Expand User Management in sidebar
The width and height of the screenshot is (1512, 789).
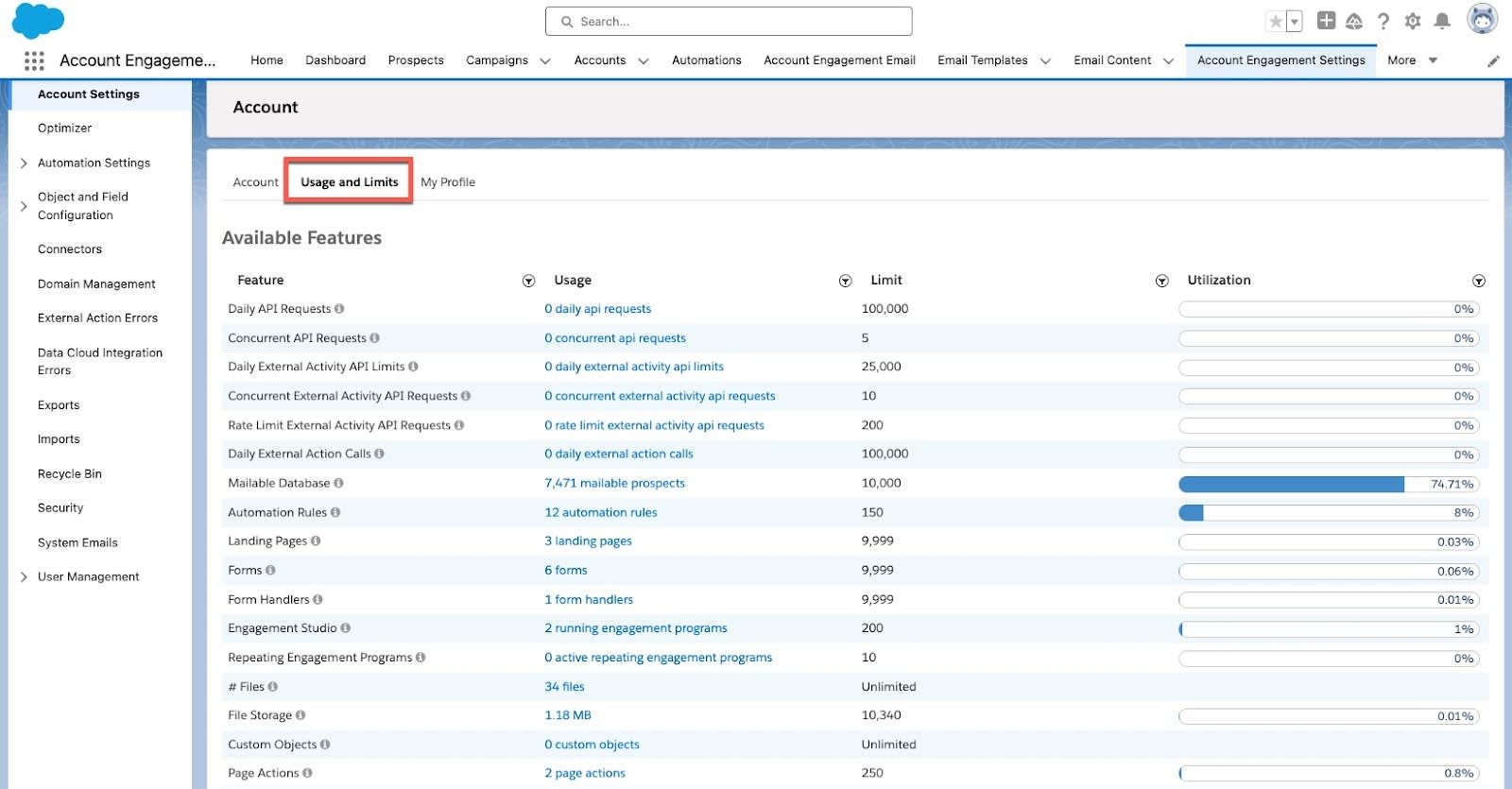pyautogui.click(x=24, y=577)
